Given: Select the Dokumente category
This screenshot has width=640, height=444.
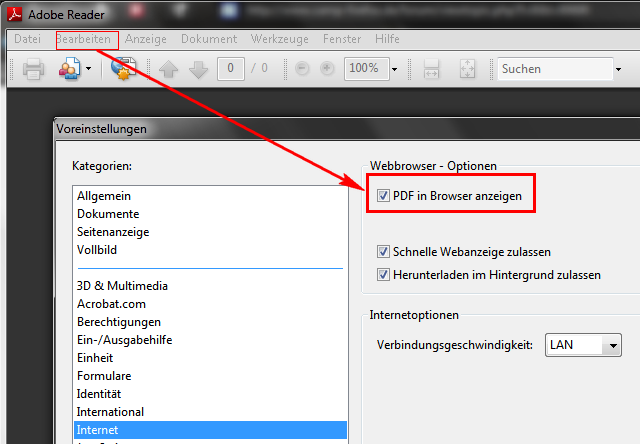Looking at the screenshot, I should pyautogui.click(x=210, y=214).
